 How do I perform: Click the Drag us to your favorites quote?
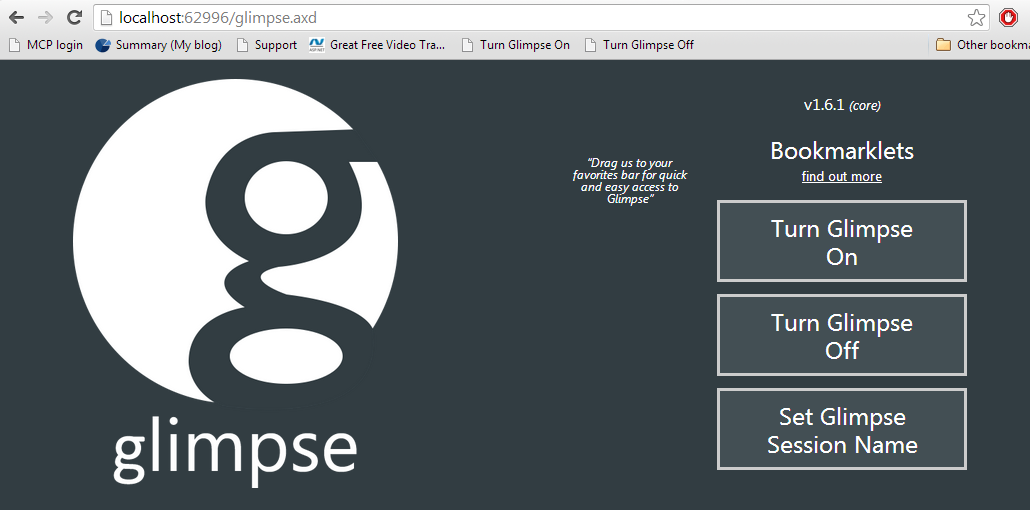(630, 181)
